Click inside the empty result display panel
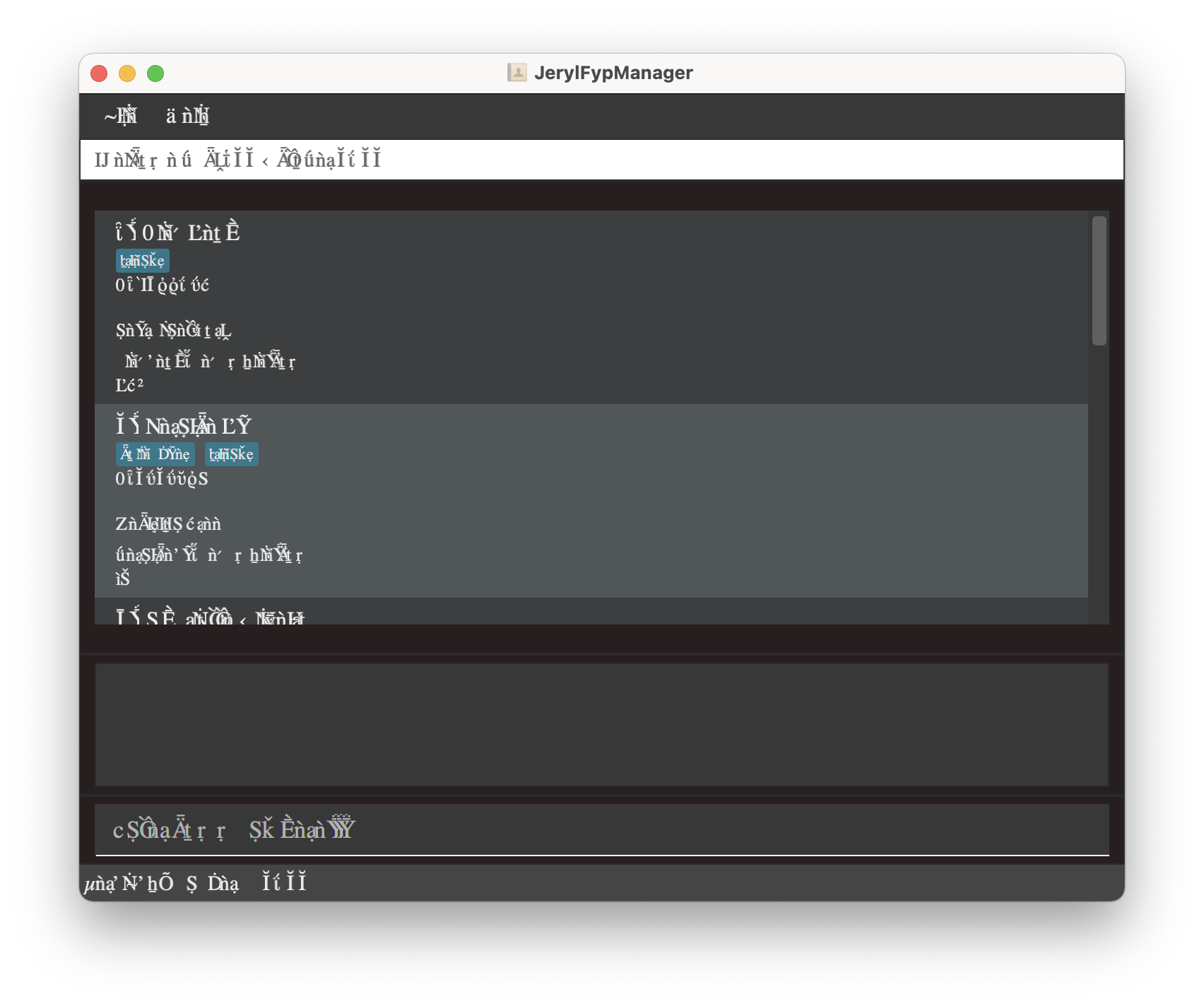 [x=601, y=724]
